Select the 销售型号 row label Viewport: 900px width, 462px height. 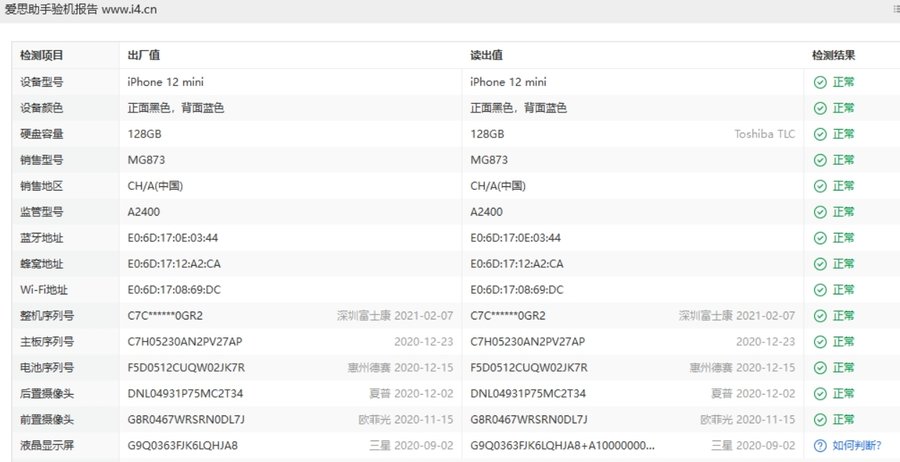point(41,160)
